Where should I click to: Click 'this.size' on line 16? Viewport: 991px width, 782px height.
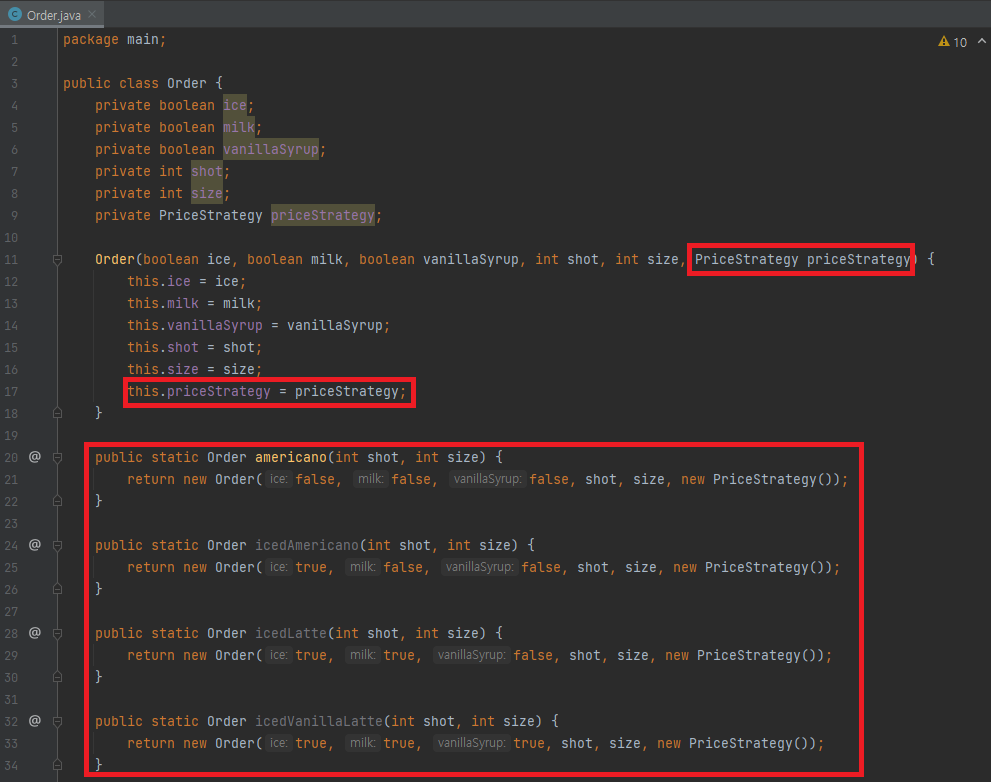[163, 369]
